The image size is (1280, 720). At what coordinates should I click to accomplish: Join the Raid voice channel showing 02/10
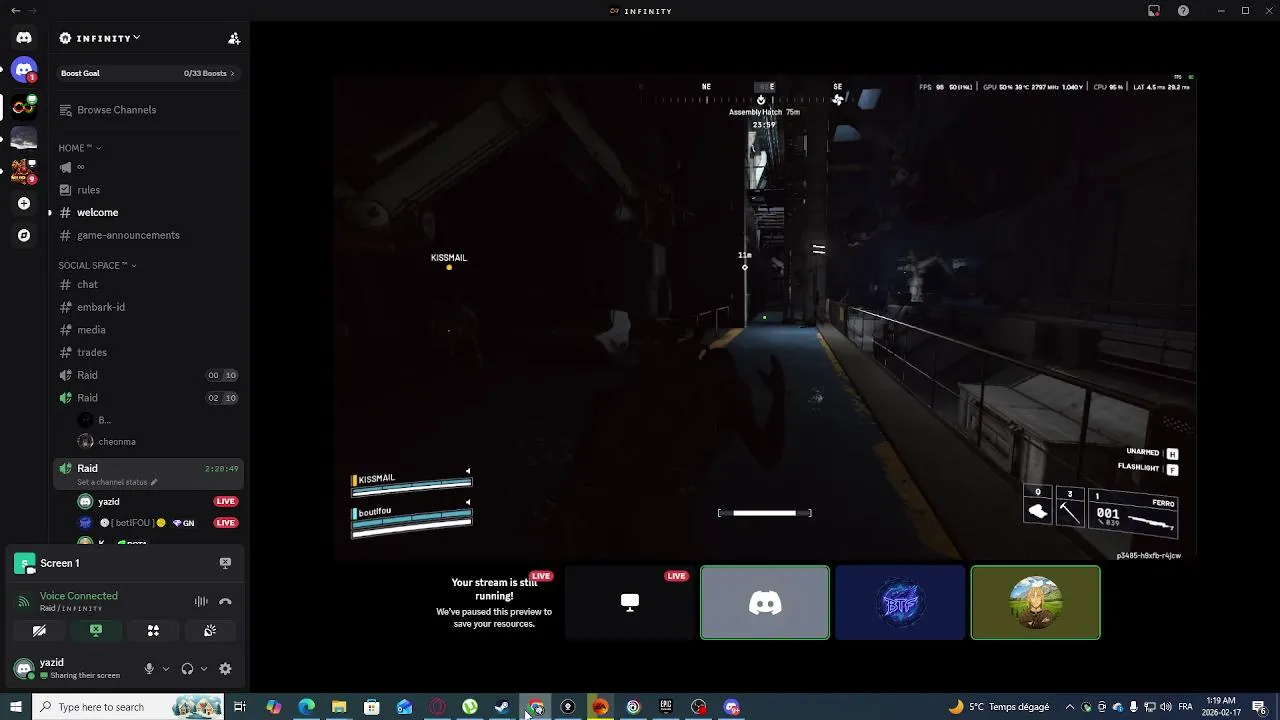pos(150,398)
